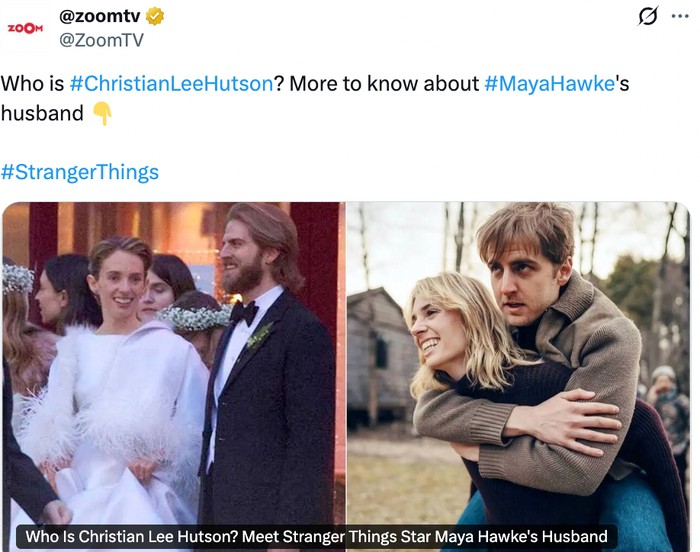
Task: Click the flower crown on the bridesmaid
Action: pos(195,318)
